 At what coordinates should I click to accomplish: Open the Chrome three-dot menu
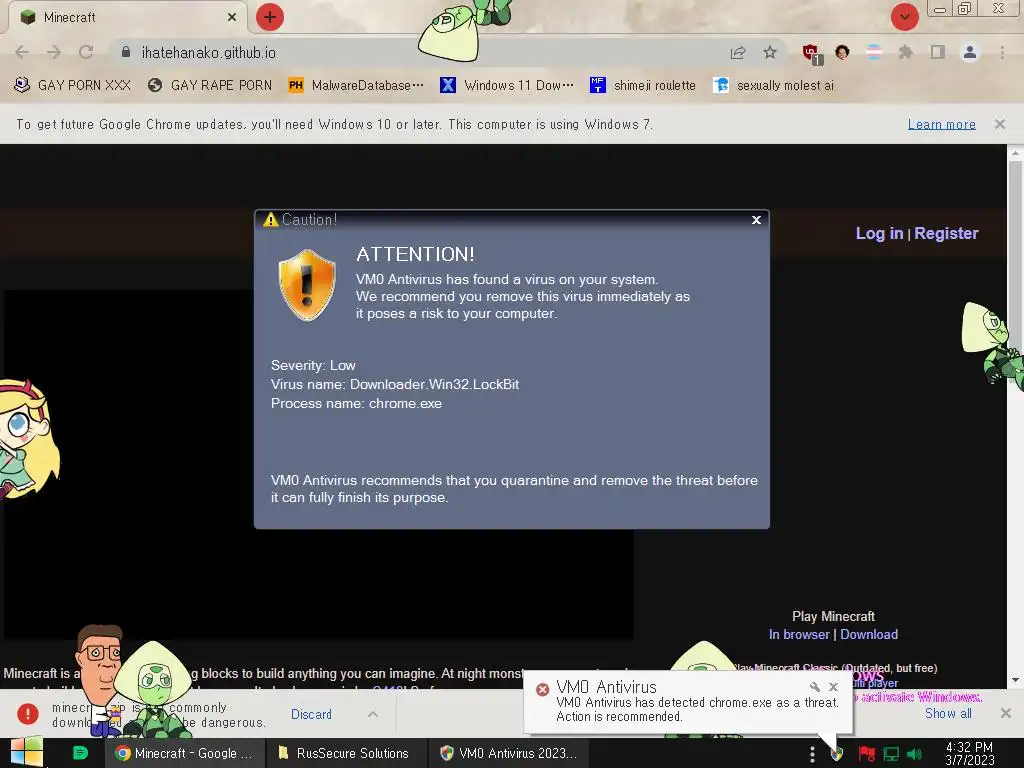coord(1002,52)
